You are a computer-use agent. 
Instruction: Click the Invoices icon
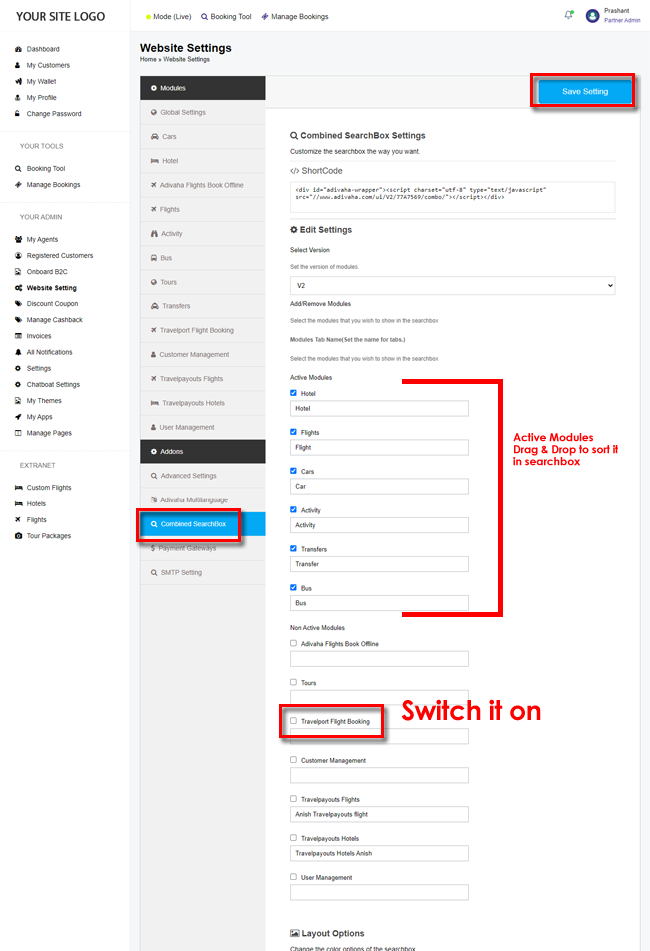pos(18,336)
